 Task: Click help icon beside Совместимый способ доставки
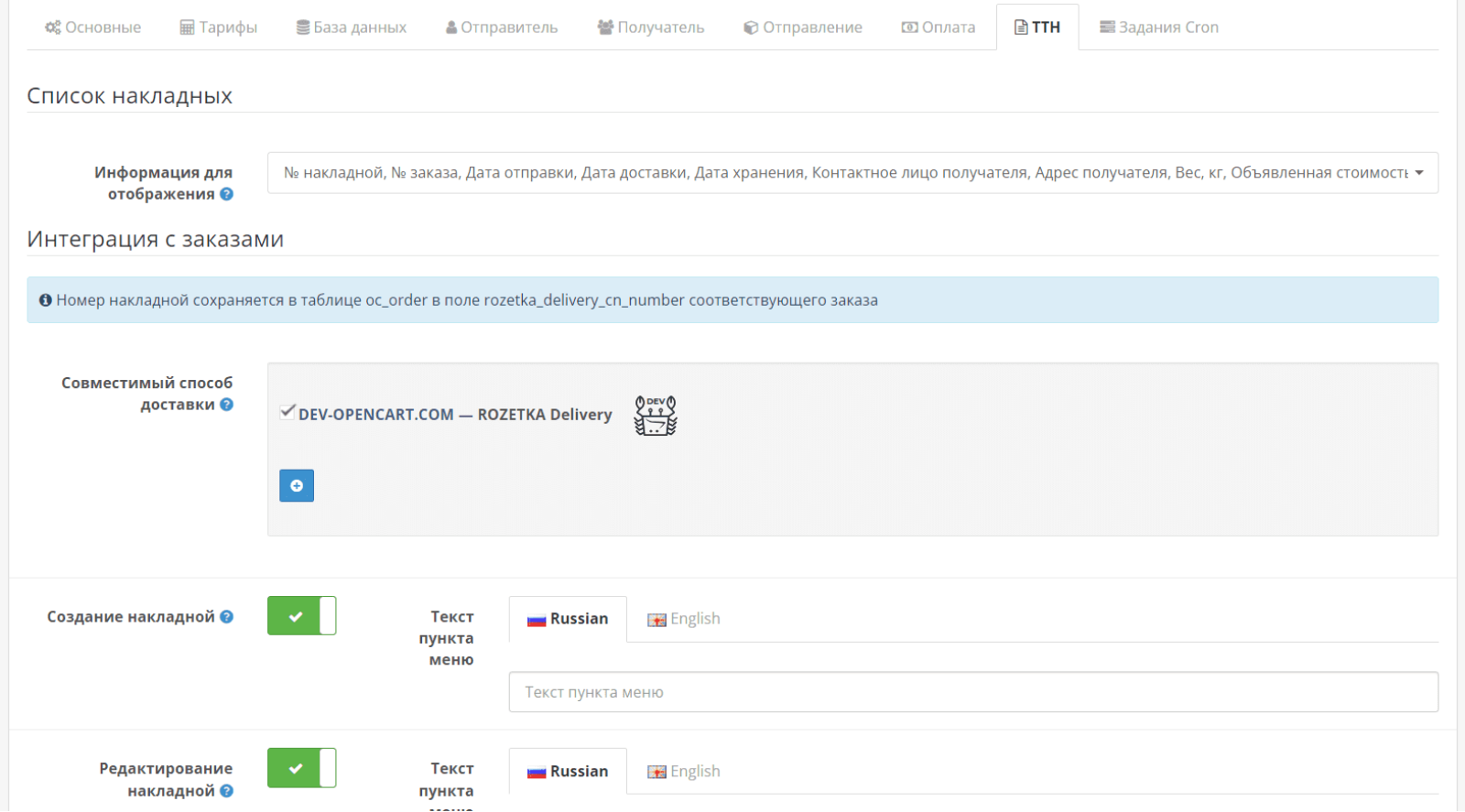click(x=226, y=405)
